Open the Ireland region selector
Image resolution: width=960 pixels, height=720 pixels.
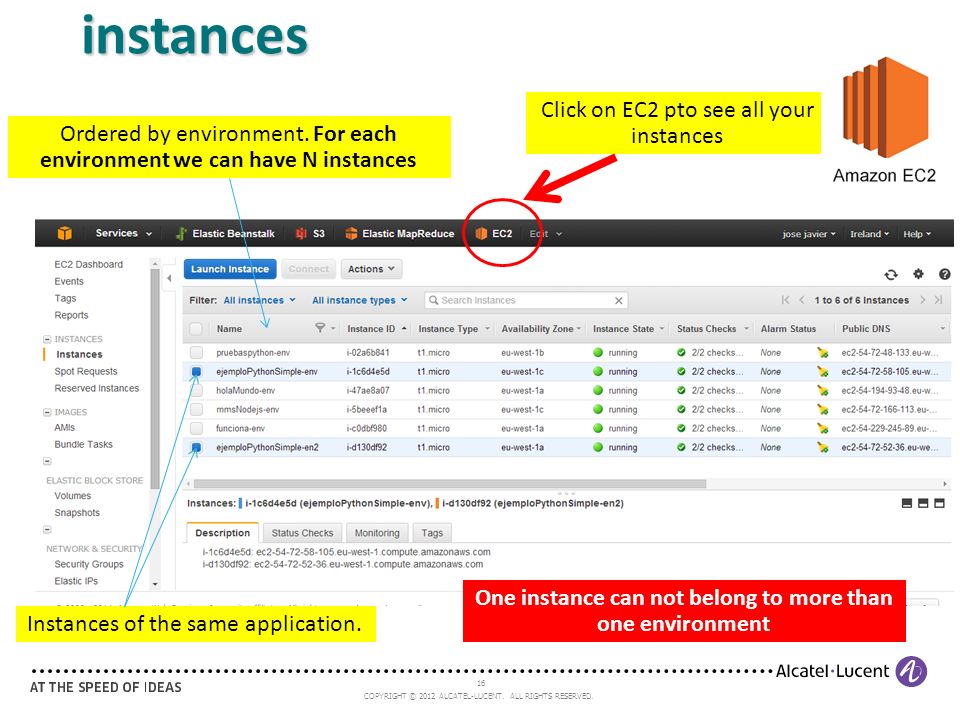pyautogui.click(x=869, y=234)
